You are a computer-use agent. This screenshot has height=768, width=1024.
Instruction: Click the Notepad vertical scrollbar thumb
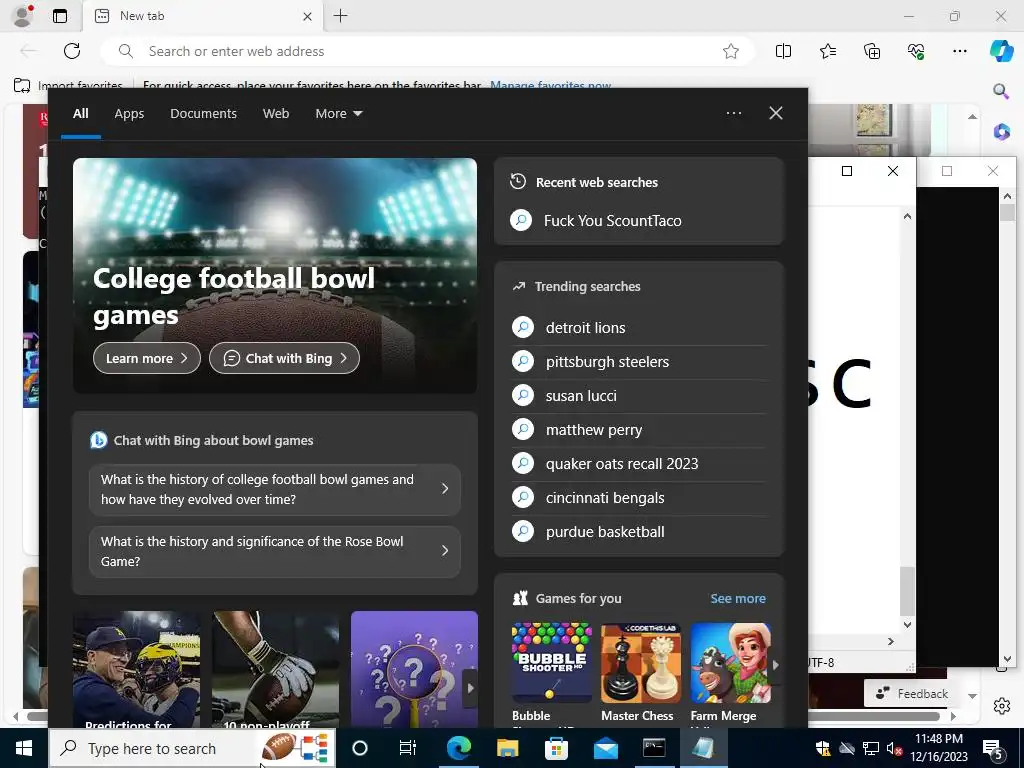coord(907,591)
